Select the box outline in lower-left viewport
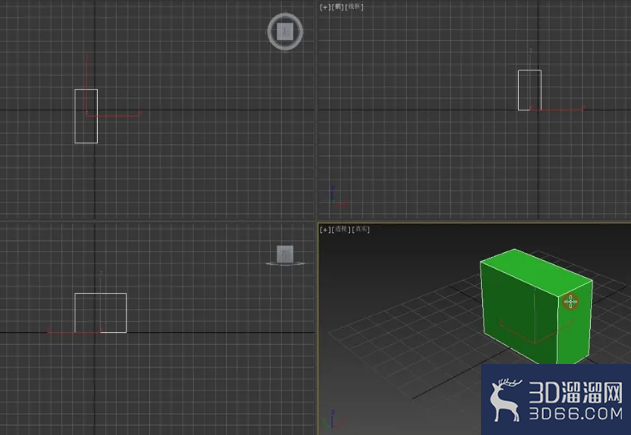The width and height of the screenshot is (631, 435). (x=101, y=313)
